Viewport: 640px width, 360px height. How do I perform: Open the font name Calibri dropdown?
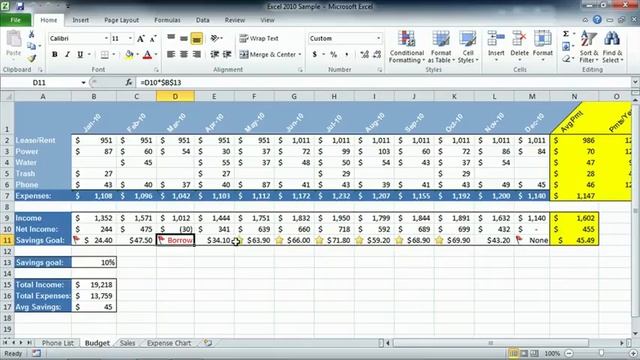106,38
